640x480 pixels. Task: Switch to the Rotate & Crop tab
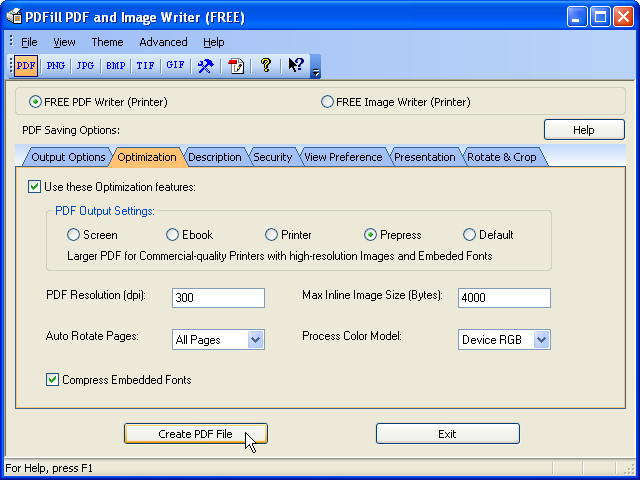click(x=502, y=158)
